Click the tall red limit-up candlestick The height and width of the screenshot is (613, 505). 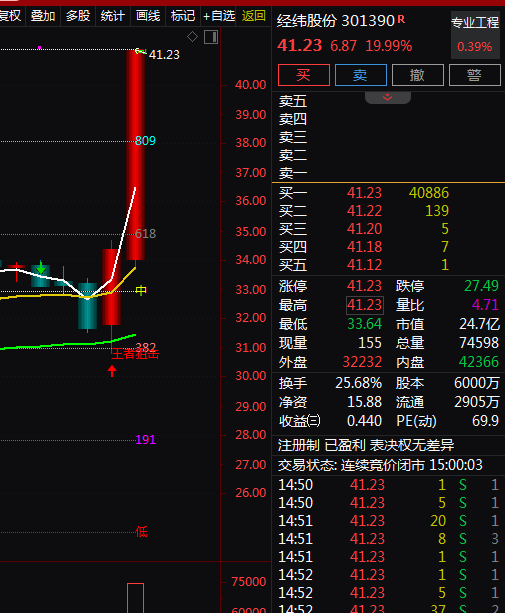pyautogui.click(x=136, y=154)
